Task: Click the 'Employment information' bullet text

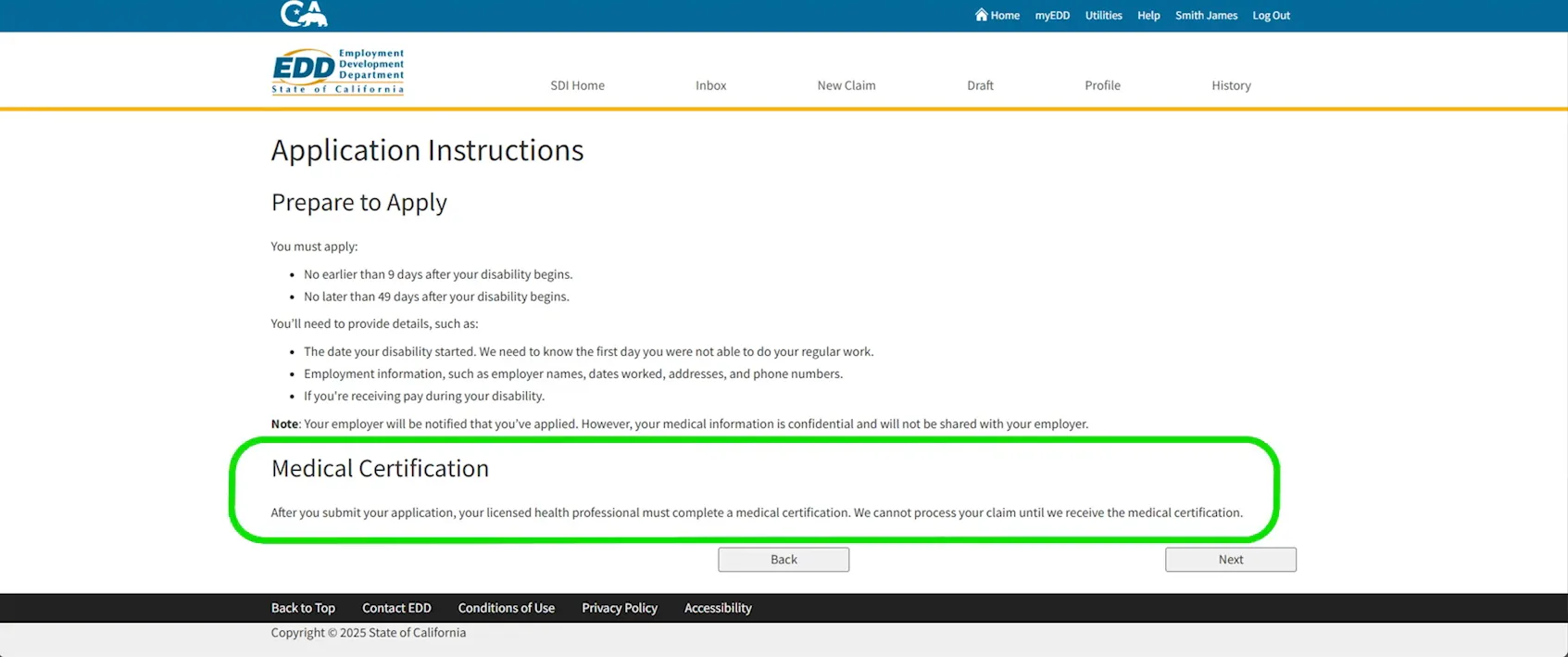Action: [573, 374]
